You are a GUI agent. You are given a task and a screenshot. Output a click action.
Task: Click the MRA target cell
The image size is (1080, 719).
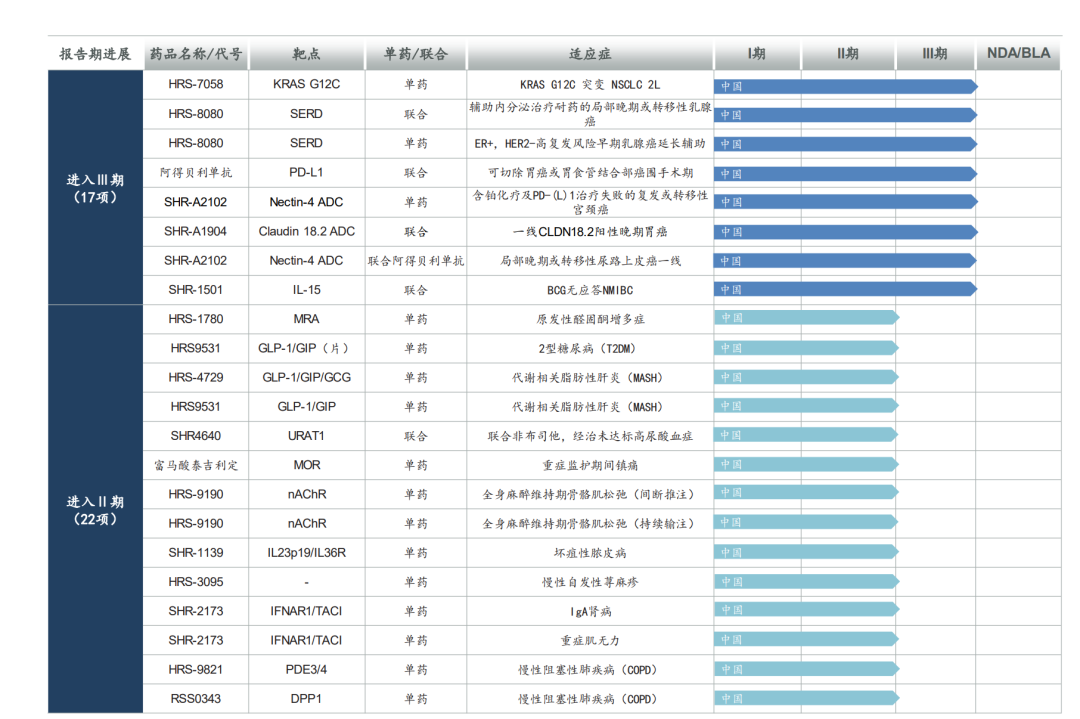click(x=307, y=319)
